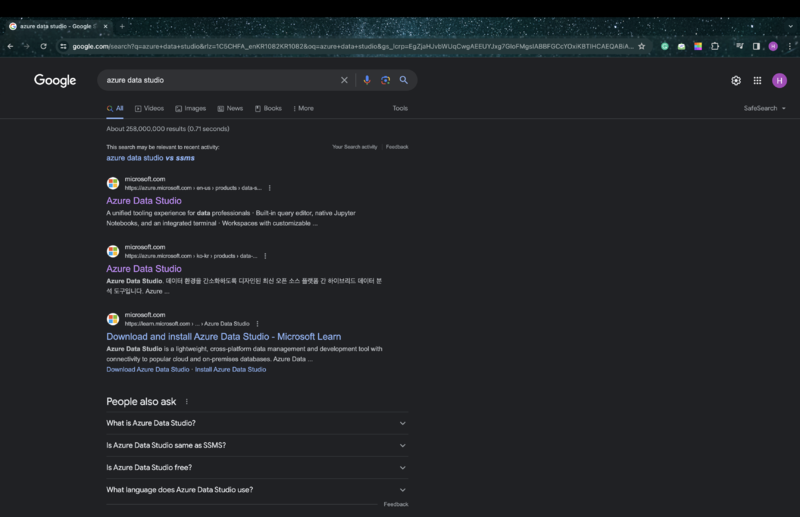
Task: Click the voice search microphone icon
Action: (x=367, y=80)
